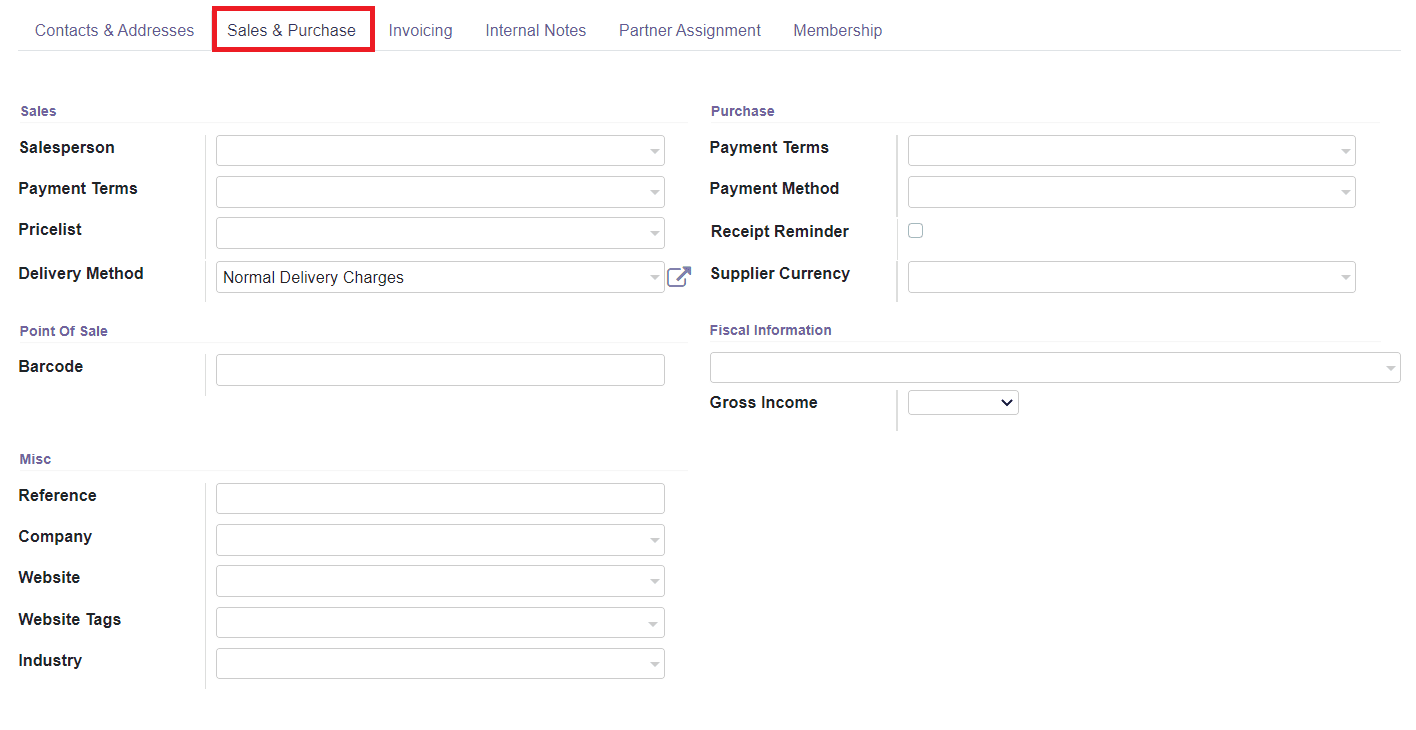1416x730 pixels.
Task: Open the Invoicing tab
Action: [x=420, y=30]
